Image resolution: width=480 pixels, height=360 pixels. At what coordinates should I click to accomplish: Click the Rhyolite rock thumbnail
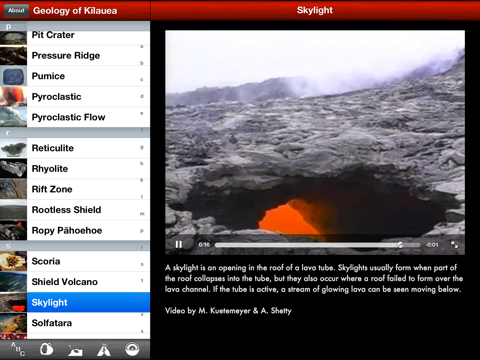coord(13,169)
